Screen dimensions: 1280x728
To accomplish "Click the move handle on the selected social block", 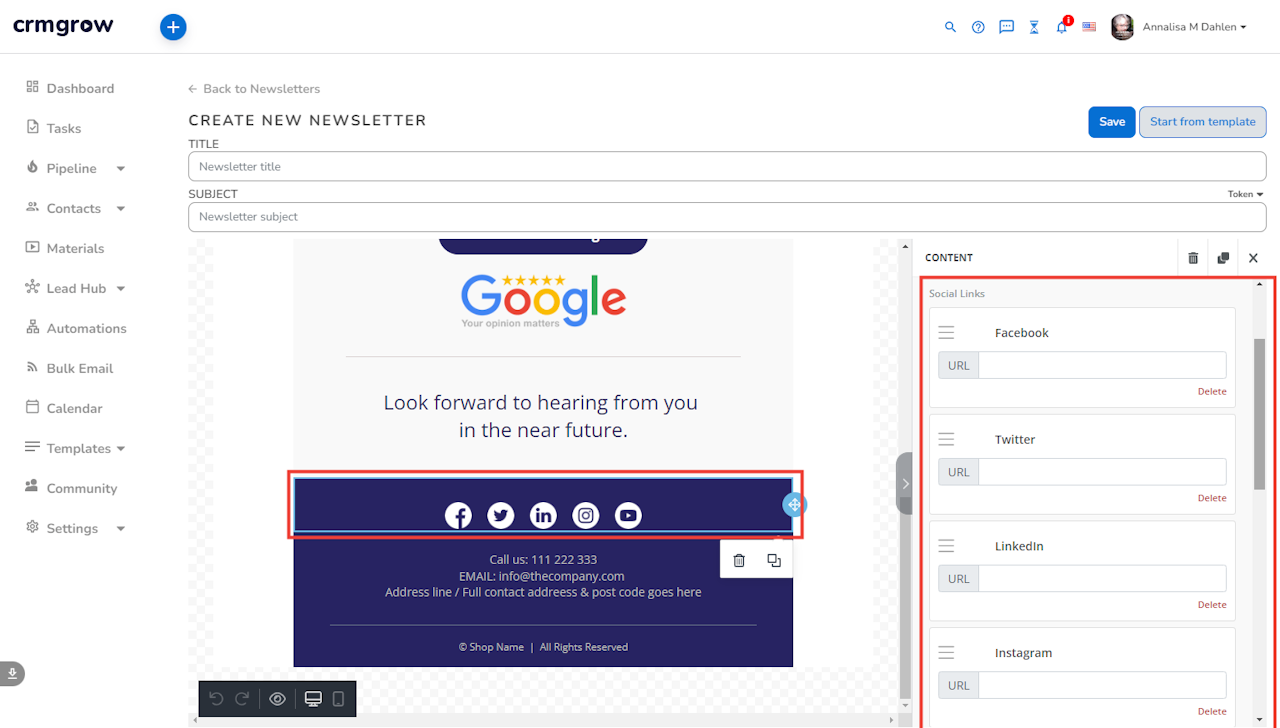I will (x=794, y=505).
